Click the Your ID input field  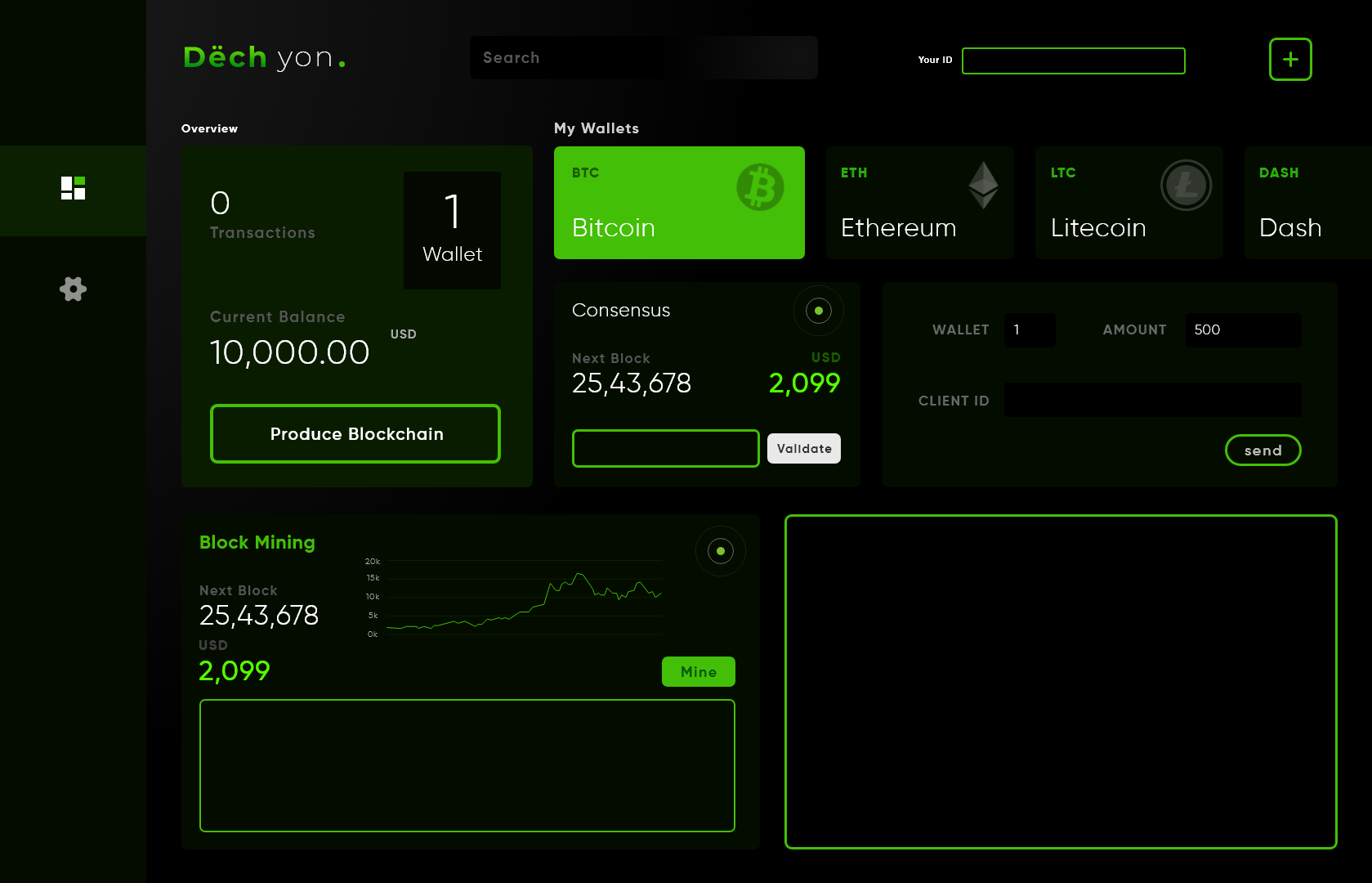pyautogui.click(x=1073, y=61)
